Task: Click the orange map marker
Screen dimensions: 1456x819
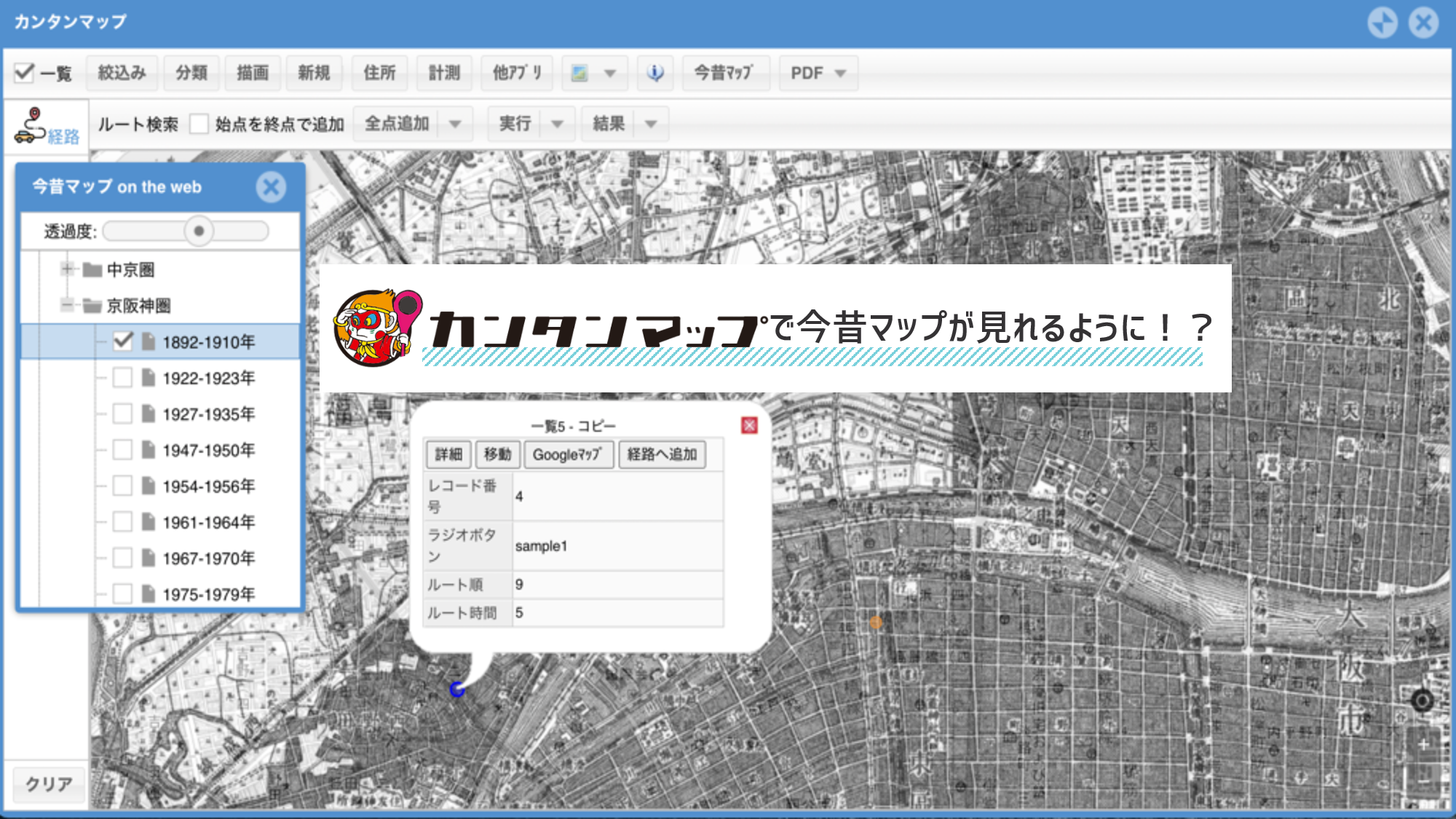Action: (x=876, y=622)
